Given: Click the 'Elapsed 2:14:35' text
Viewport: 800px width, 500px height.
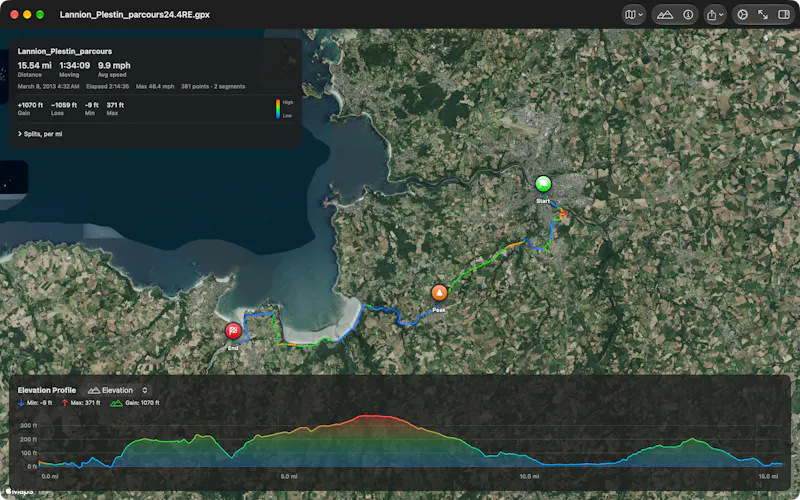Looking at the screenshot, I should click(107, 87).
